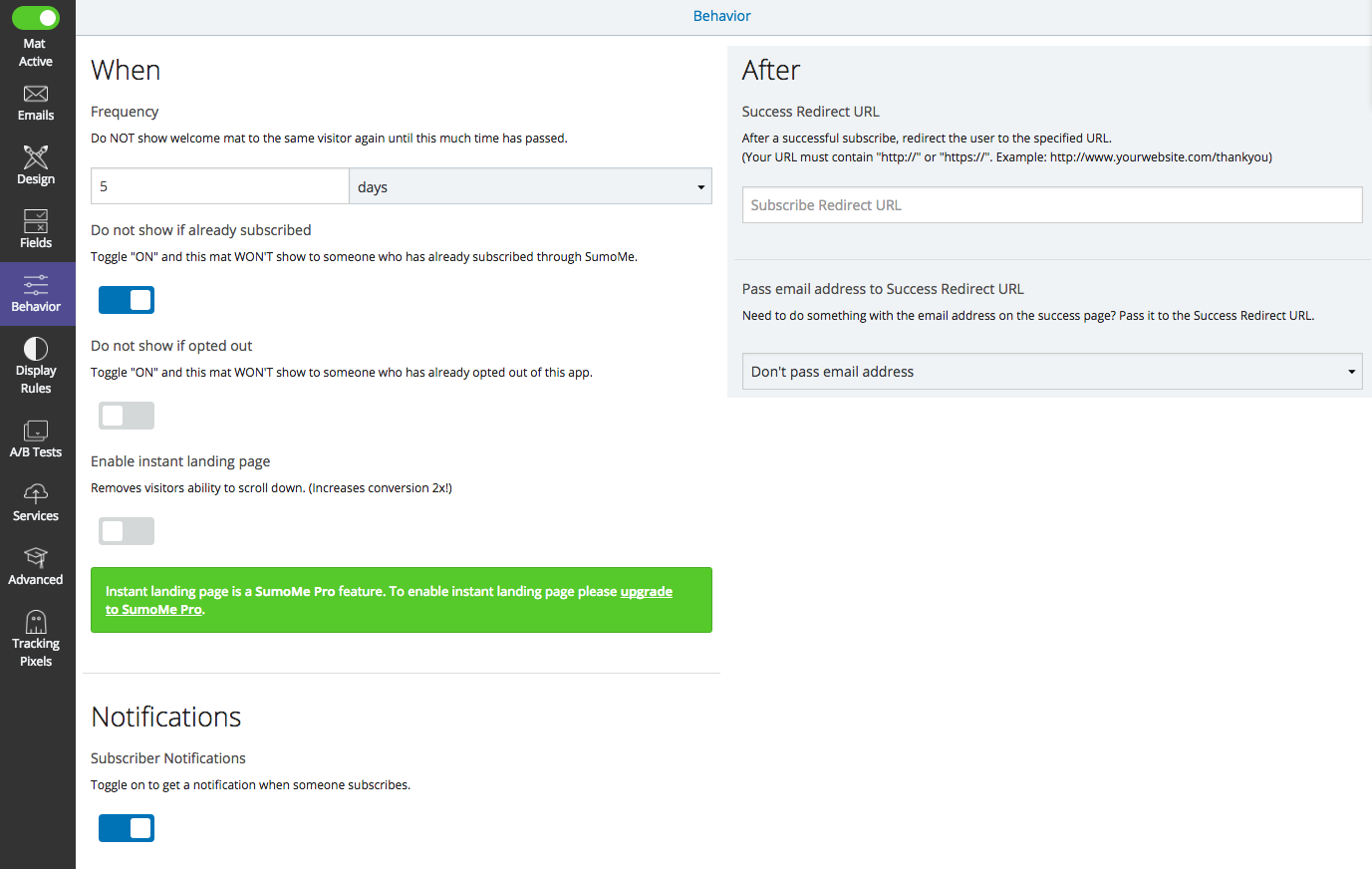The height and width of the screenshot is (869, 1372).
Task: Click the Behavior sliders icon in sidebar
Action: (36, 284)
